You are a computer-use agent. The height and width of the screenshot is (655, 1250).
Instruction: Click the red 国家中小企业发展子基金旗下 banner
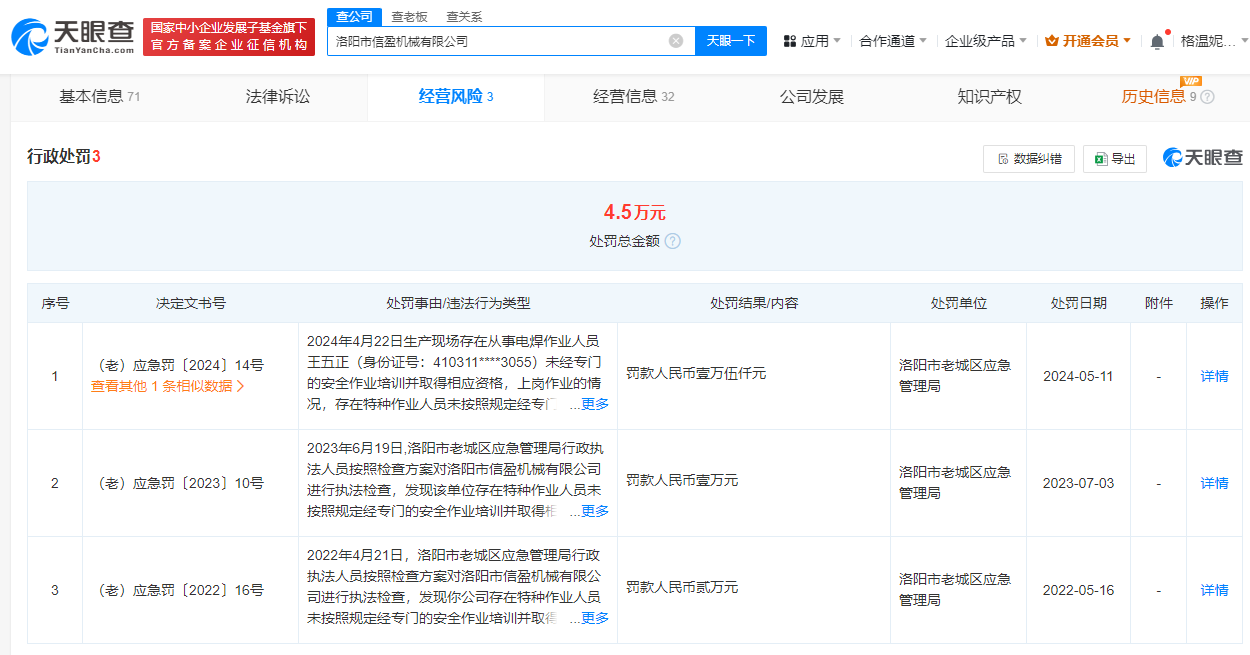229,37
